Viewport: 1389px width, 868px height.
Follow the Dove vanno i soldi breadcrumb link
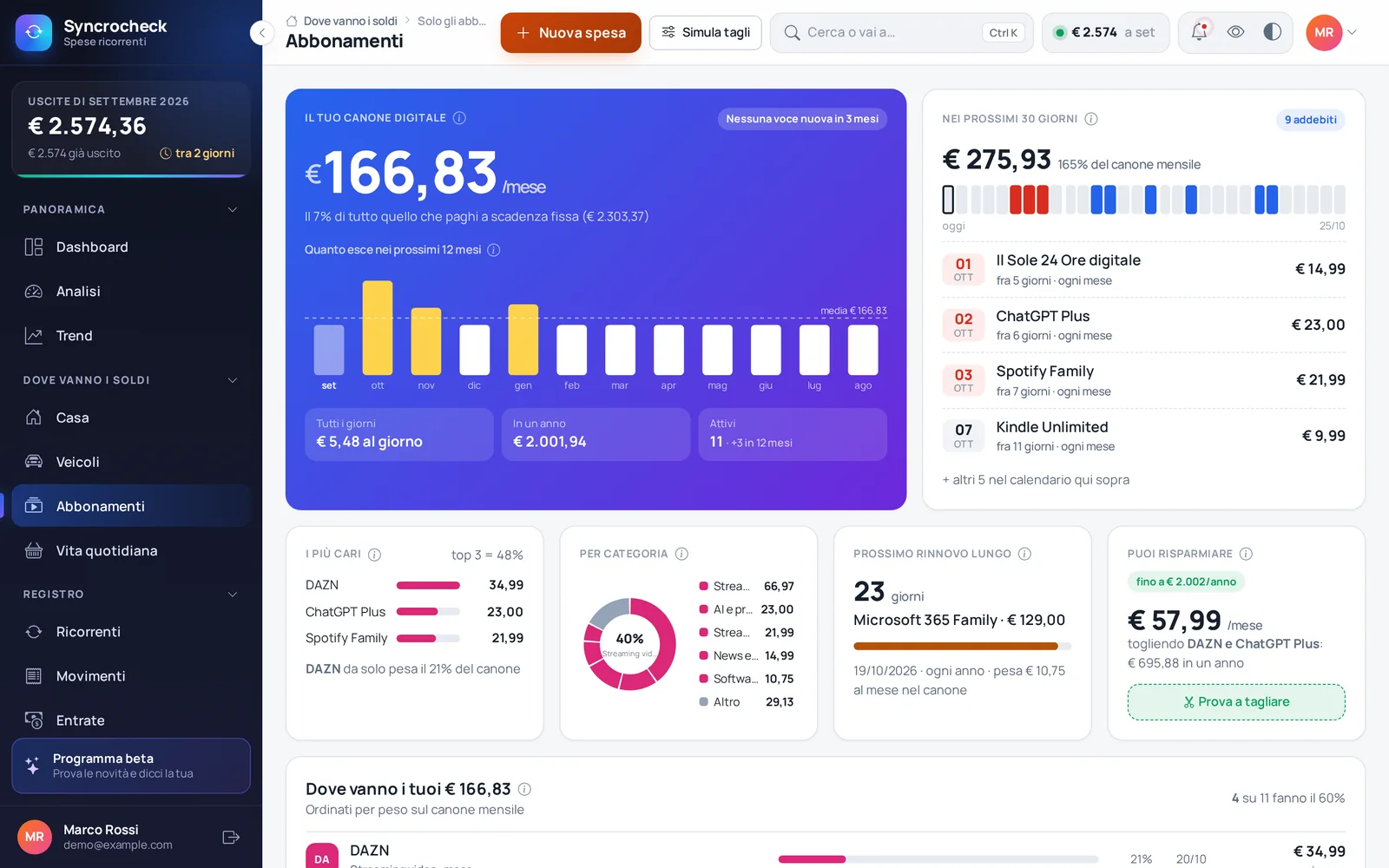(350, 21)
